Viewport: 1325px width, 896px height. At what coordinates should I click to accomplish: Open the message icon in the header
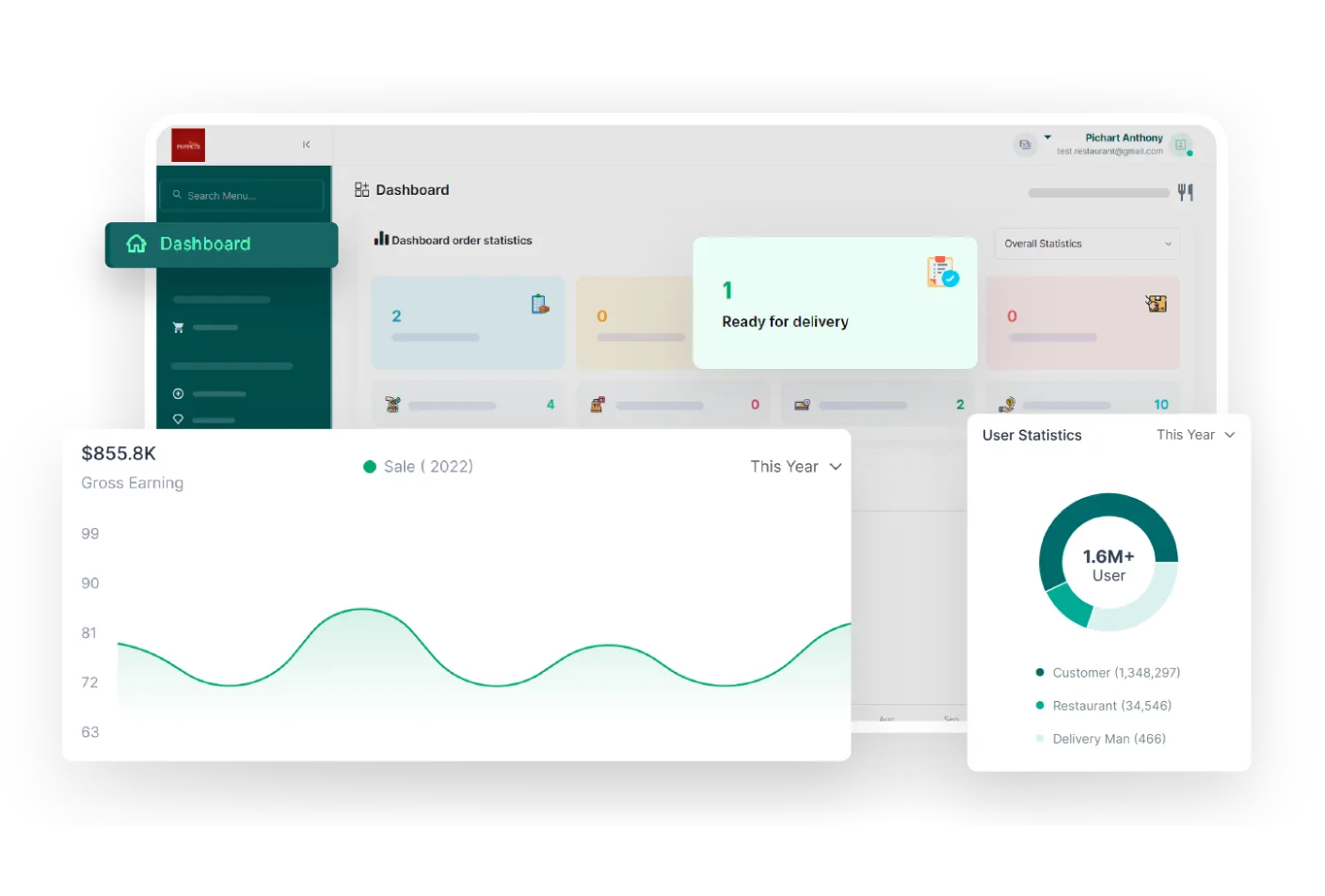(1025, 145)
